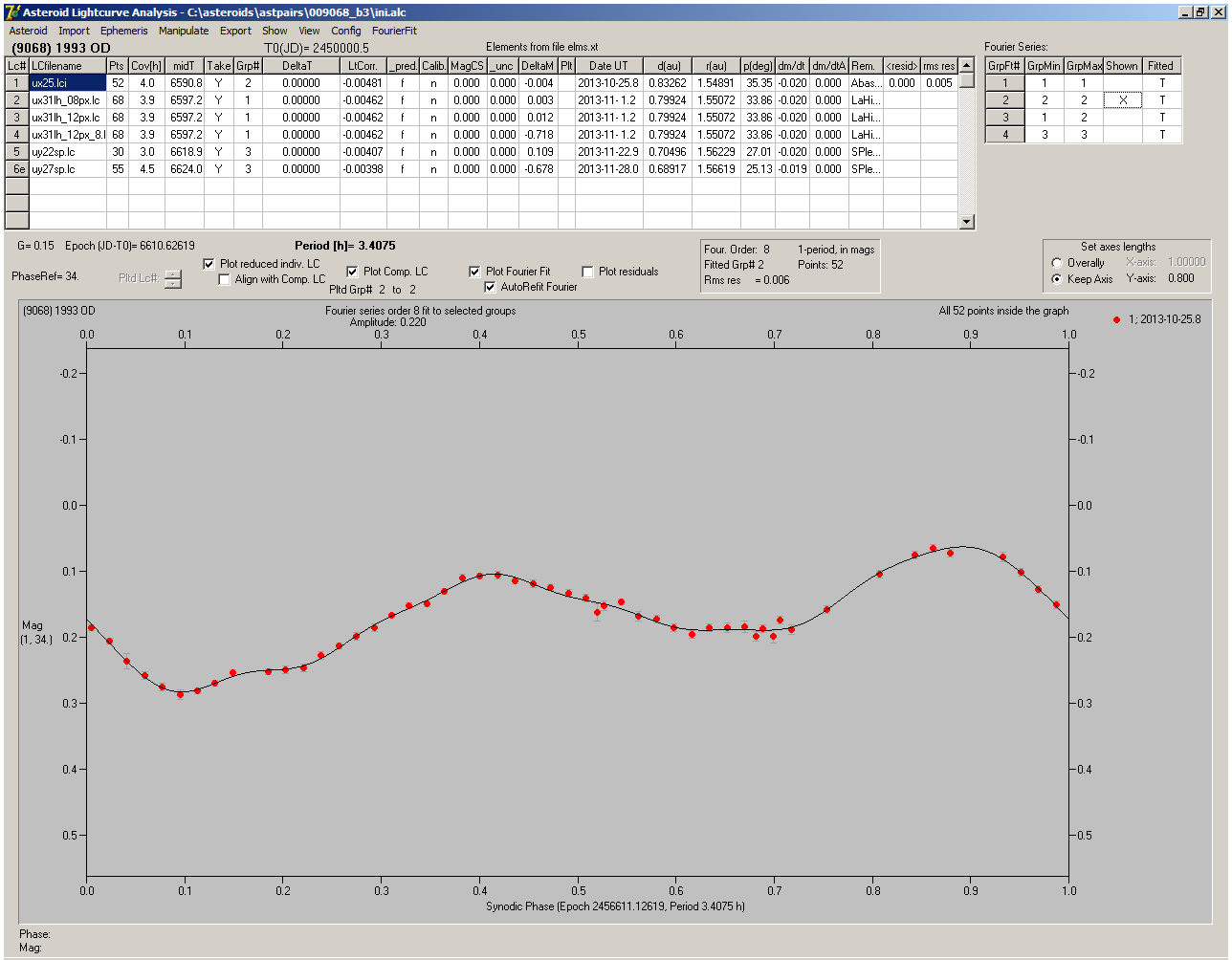Open the Manipulate menu

click(184, 31)
